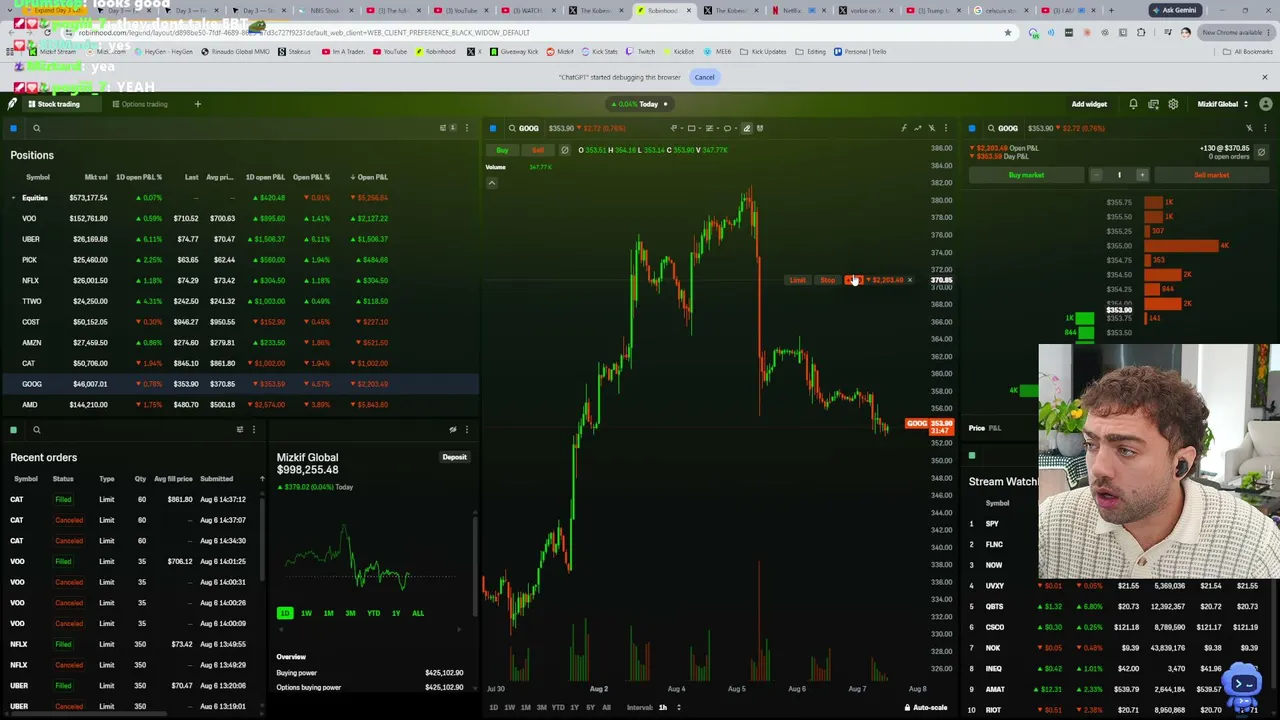Select the AMZN position row
Screen dimensions: 1280x720
point(240,343)
